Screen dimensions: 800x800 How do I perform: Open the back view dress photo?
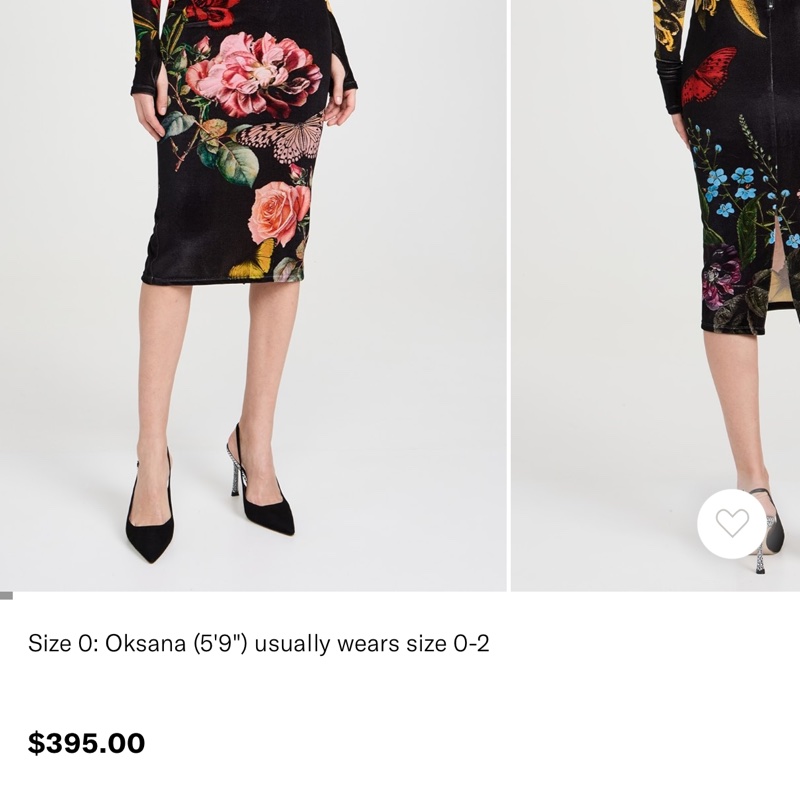pos(656,295)
